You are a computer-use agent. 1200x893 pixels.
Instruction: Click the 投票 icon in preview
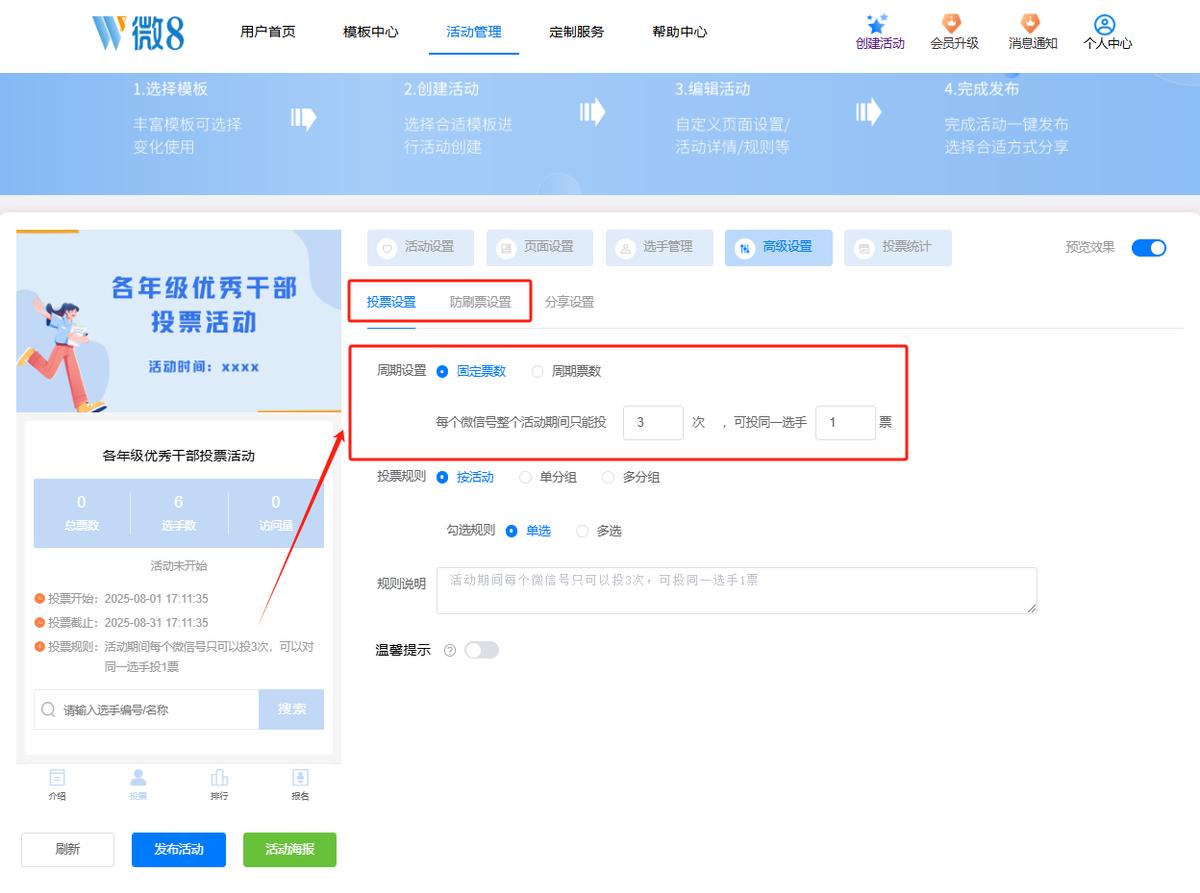(138, 777)
